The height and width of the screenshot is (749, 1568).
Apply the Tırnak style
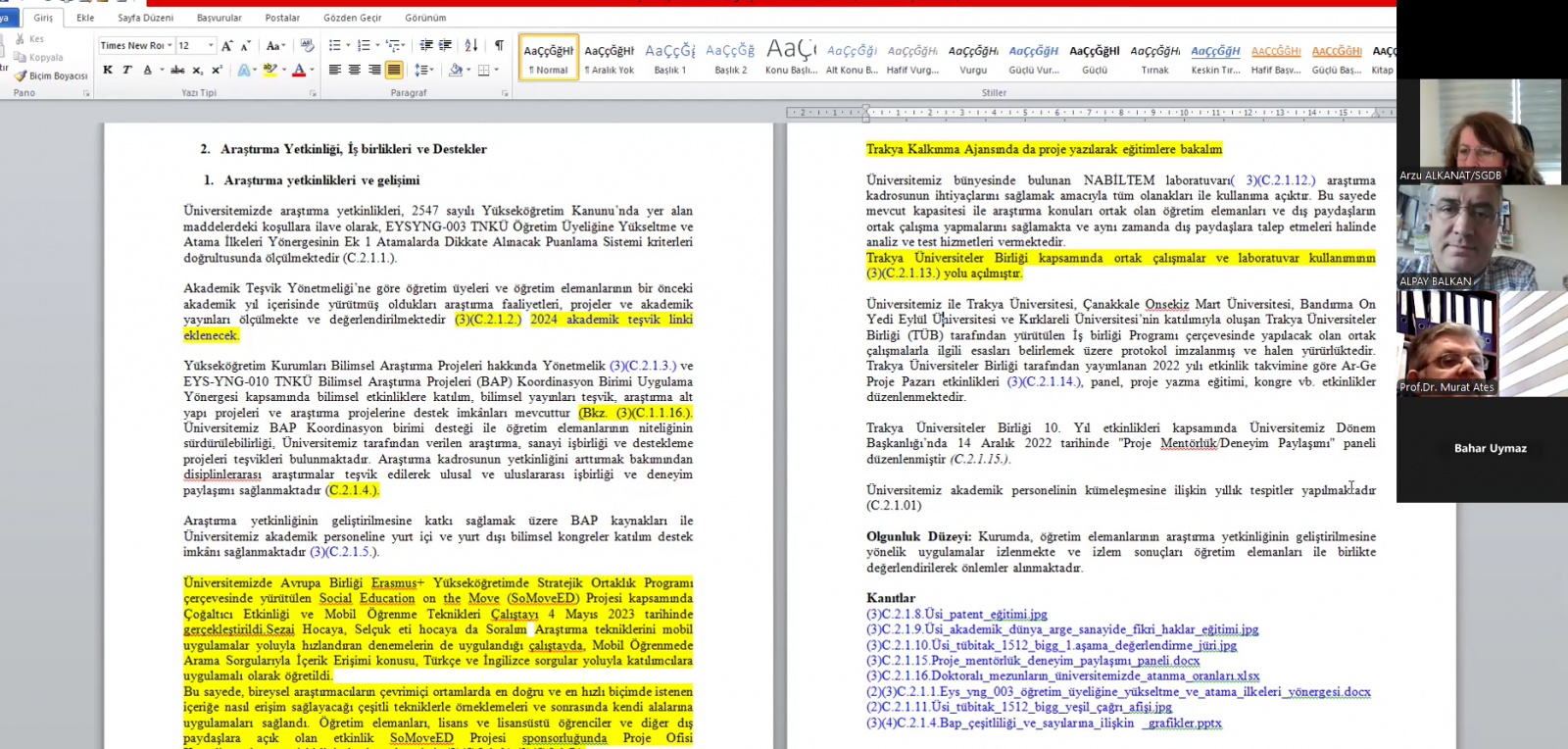1155,58
